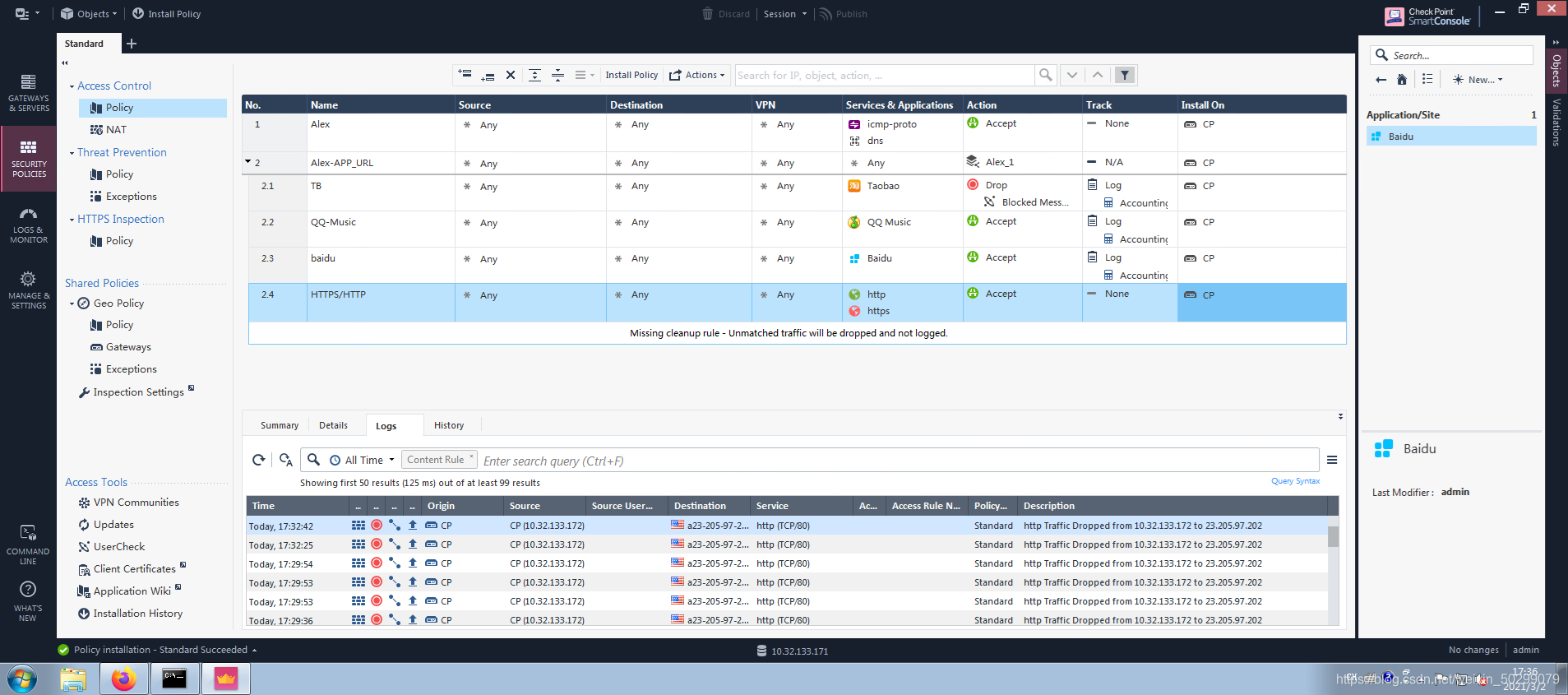Select log row at 17:32:25
This screenshot has width=1568, height=695.
tap(787, 544)
